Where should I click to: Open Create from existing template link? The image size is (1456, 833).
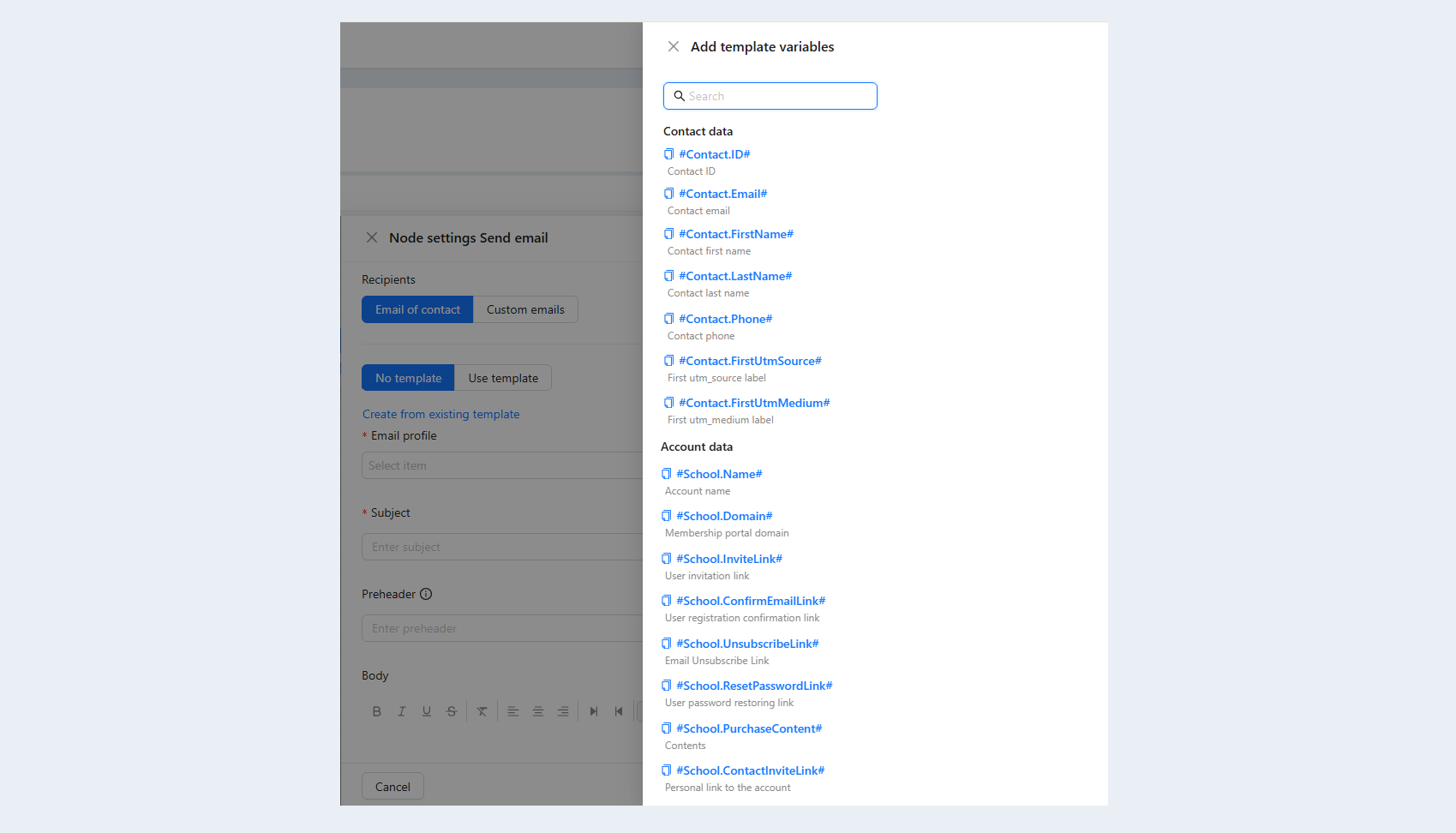[440, 414]
